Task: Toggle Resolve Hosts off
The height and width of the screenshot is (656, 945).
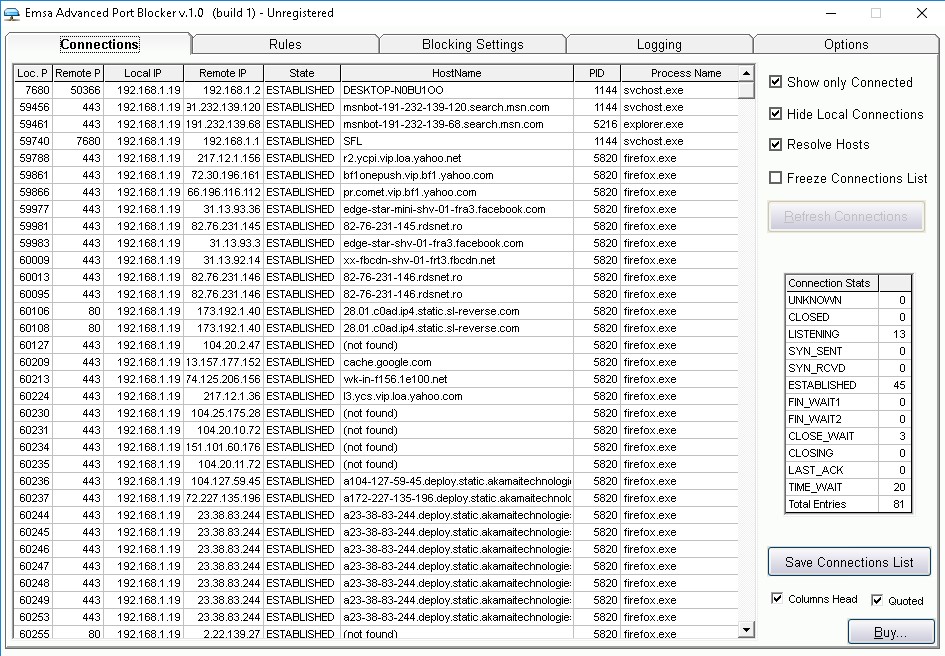Action: [x=775, y=144]
